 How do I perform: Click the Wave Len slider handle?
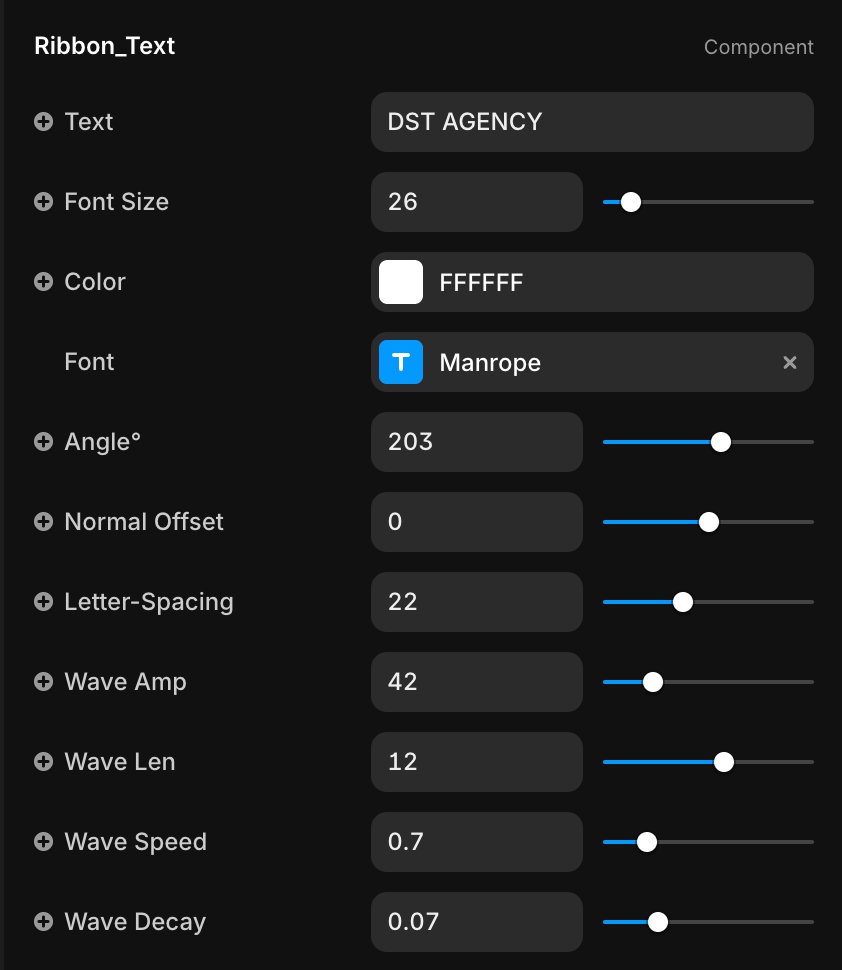(x=724, y=762)
